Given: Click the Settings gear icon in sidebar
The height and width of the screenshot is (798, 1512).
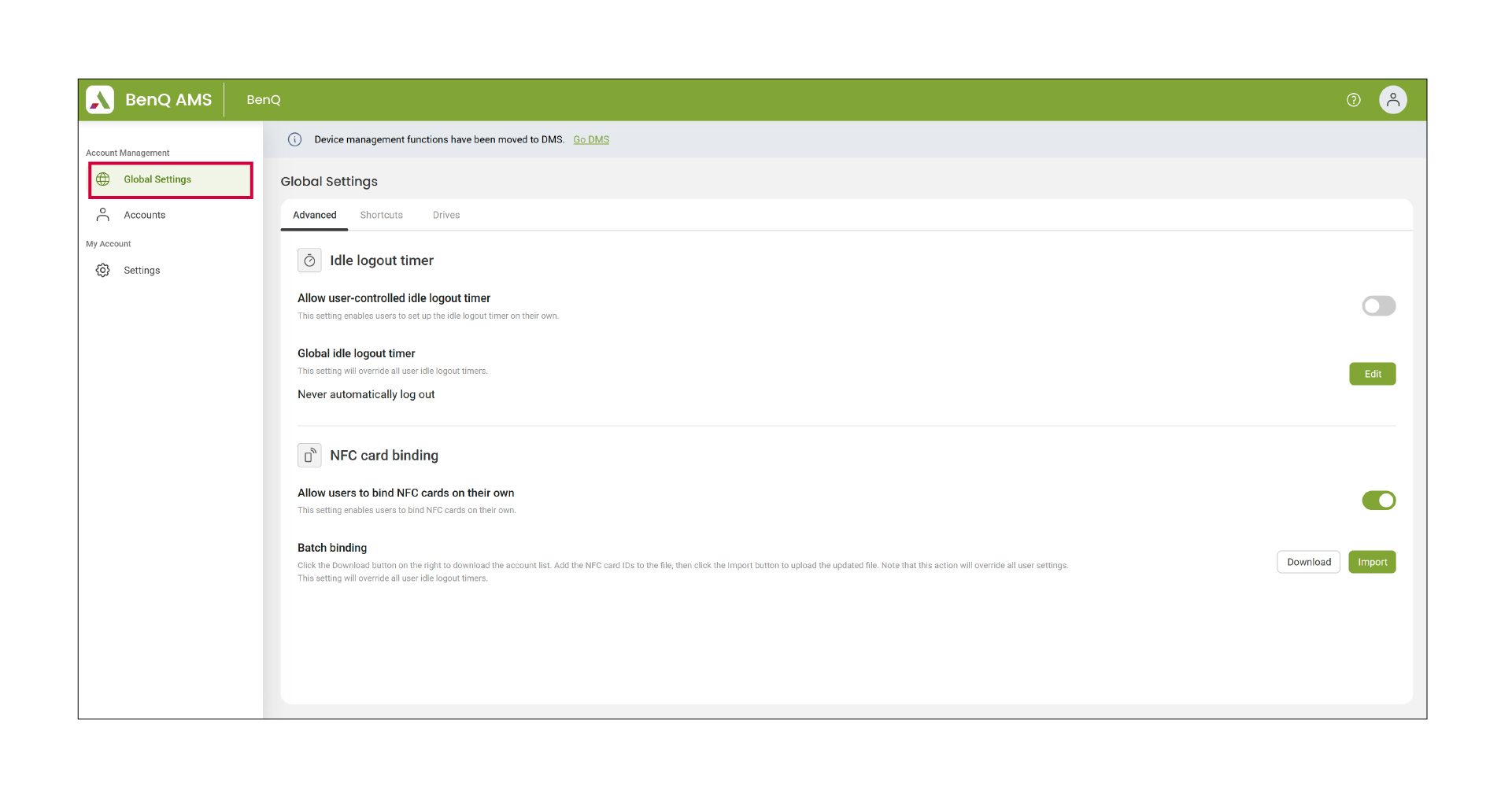Looking at the screenshot, I should pos(103,270).
